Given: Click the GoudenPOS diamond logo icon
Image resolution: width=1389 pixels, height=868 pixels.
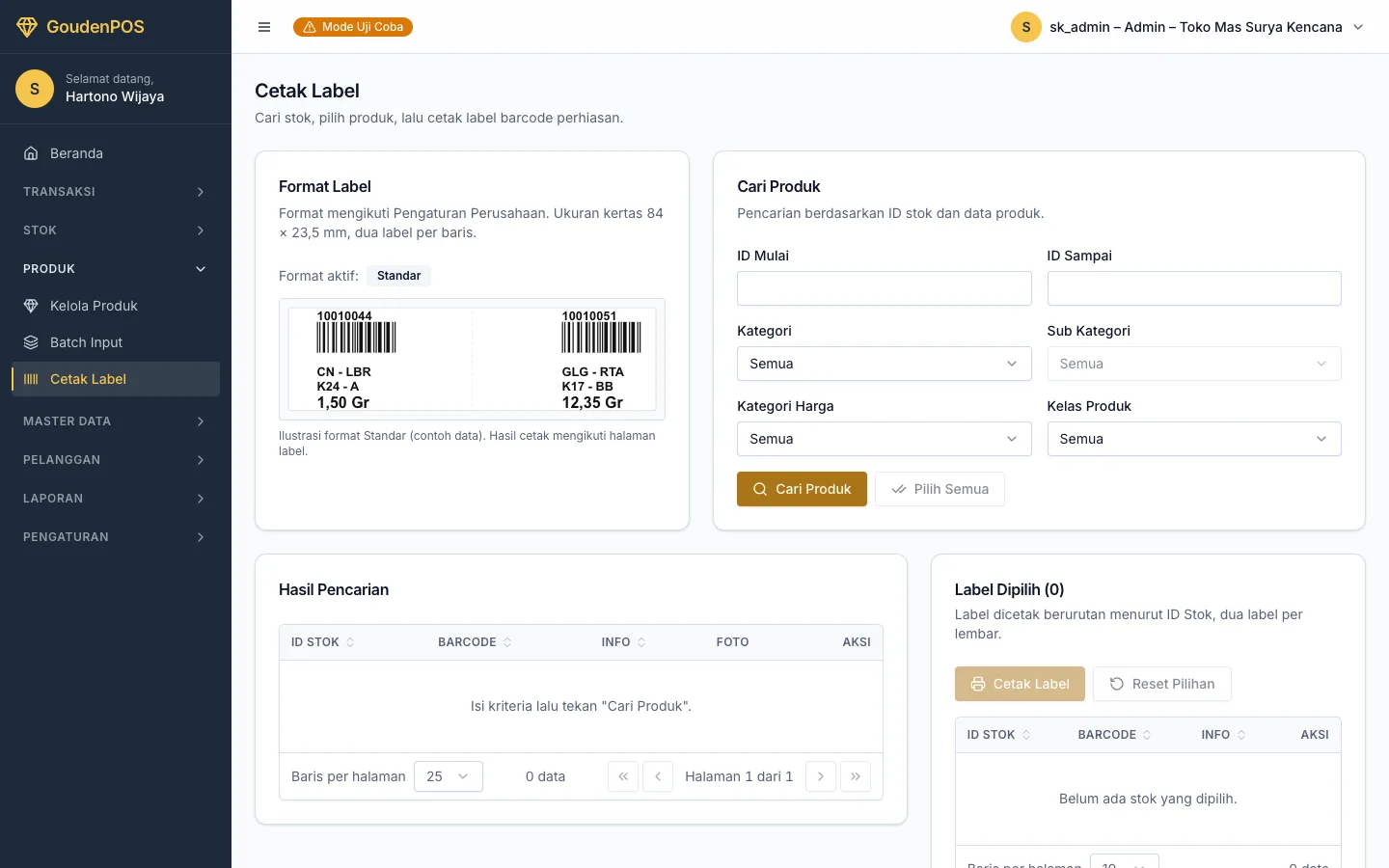Looking at the screenshot, I should coord(27,27).
